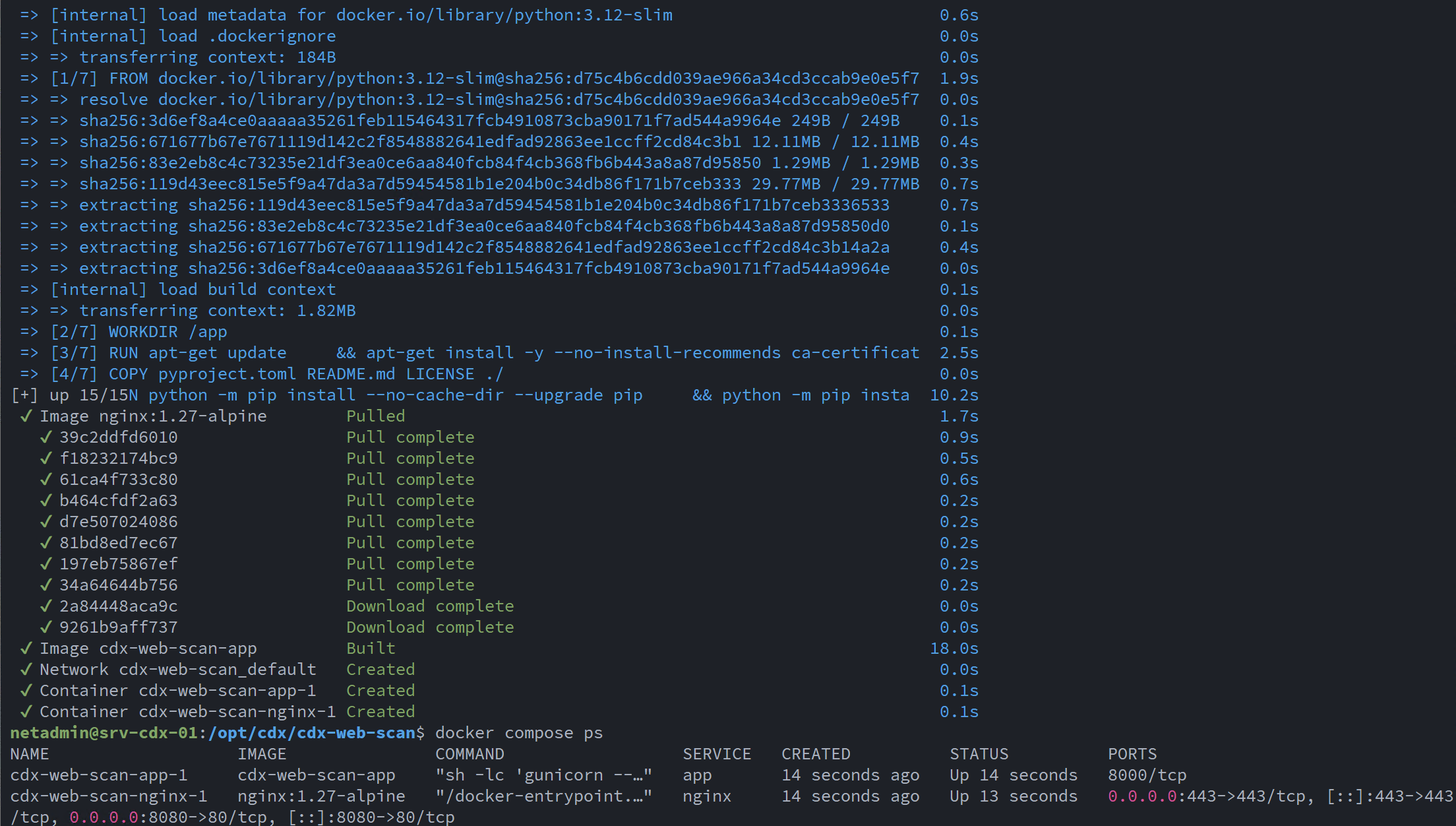Screen dimensions: 1456x826
Task: Click the 'Pulled' status for the nginx image
Action: (x=375, y=416)
